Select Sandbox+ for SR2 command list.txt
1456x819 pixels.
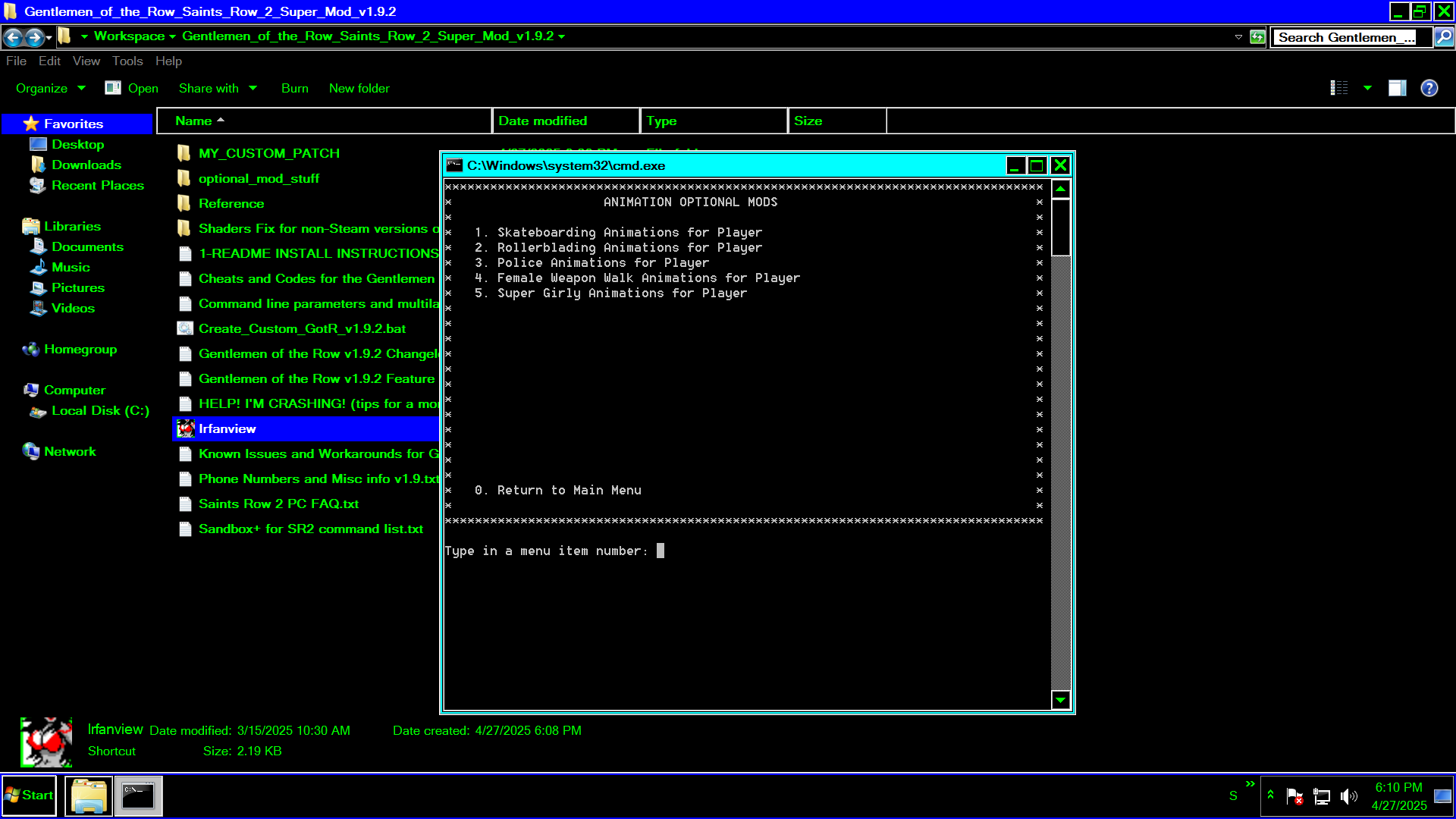[x=311, y=529]
